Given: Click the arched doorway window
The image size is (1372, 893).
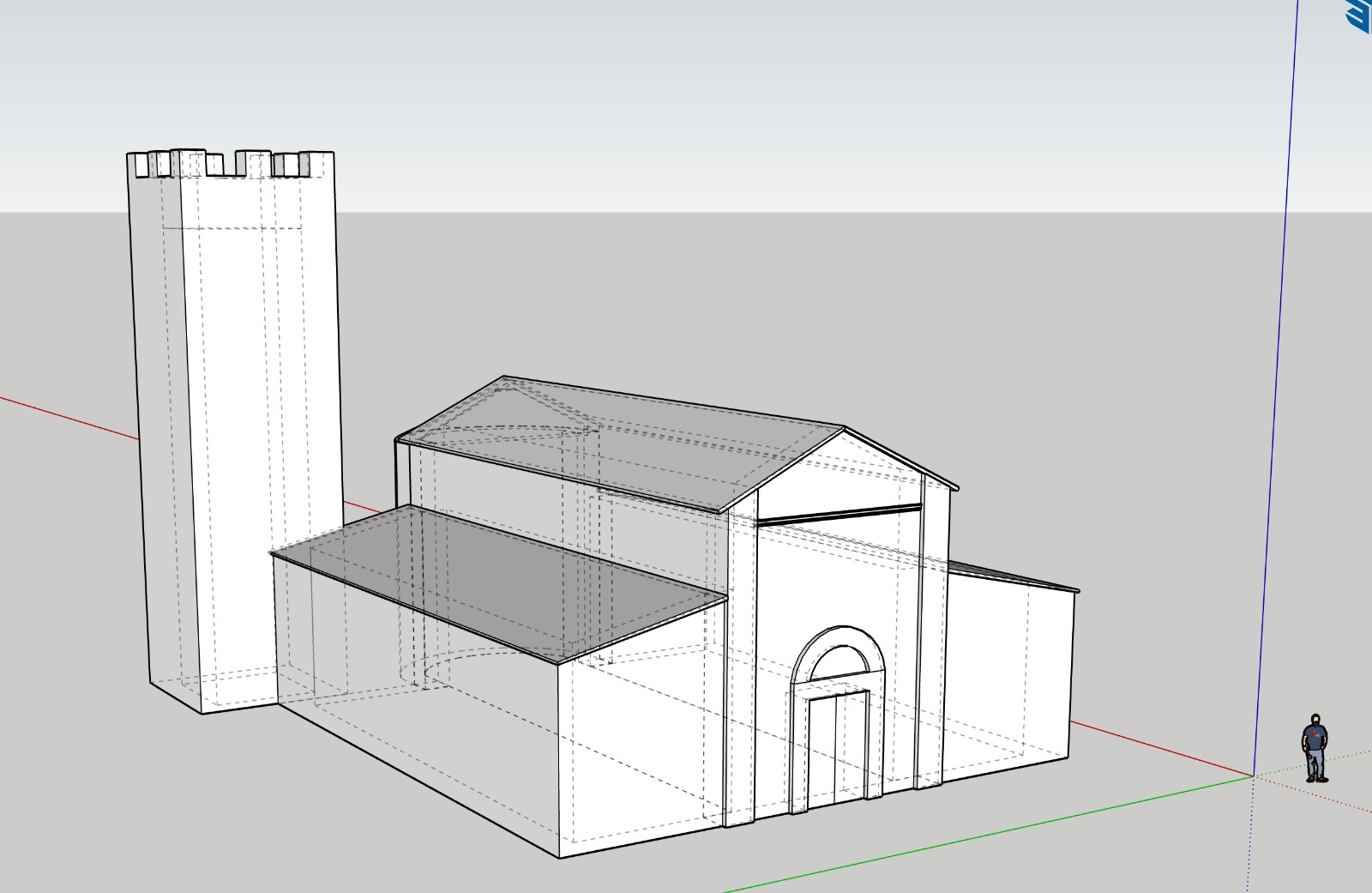Looking at the screenshot, I should coord(837,661).
